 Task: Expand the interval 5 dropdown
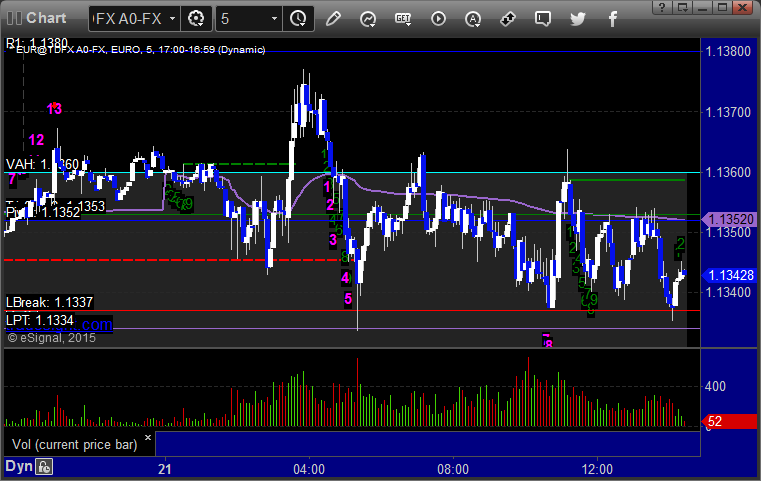pyautogui.click(x=274, y=19)
